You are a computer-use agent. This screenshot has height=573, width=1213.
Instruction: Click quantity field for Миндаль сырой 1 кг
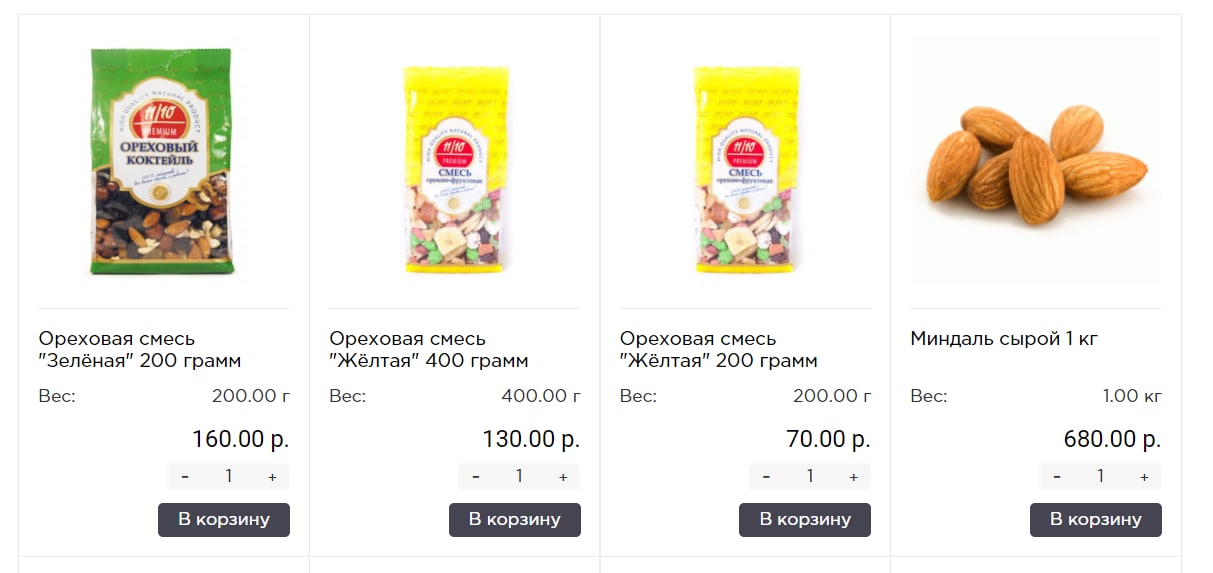[x=1100, y=477]
